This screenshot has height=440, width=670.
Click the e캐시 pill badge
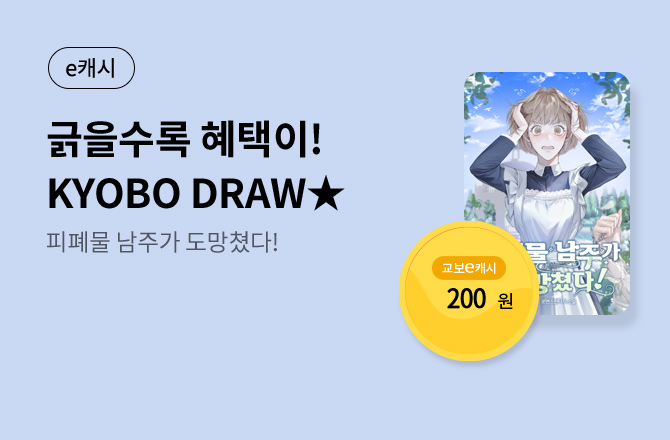pyautogui.click(x=91, y=68)
